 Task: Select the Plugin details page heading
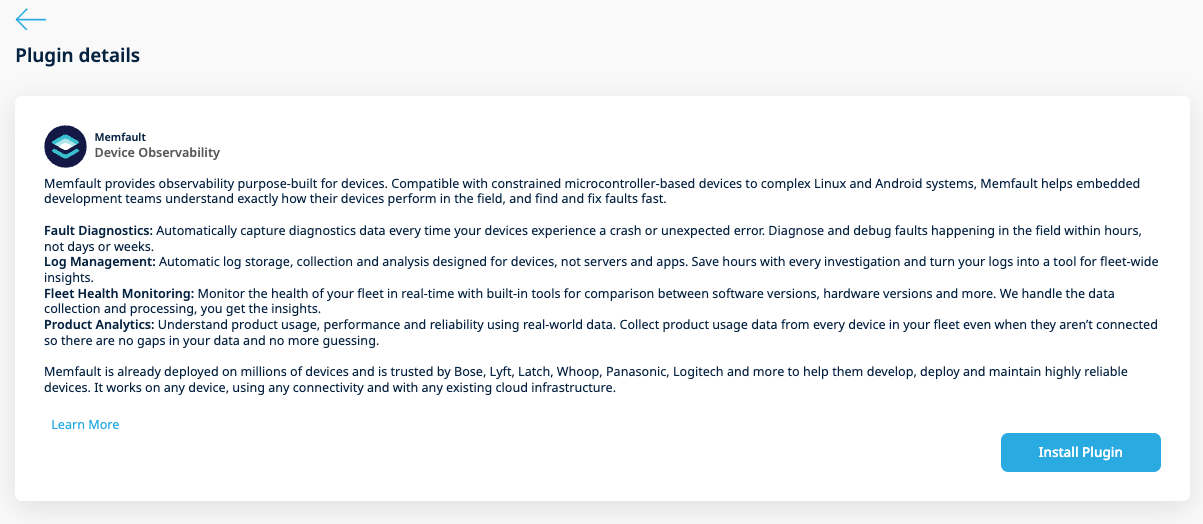[78, 56]
